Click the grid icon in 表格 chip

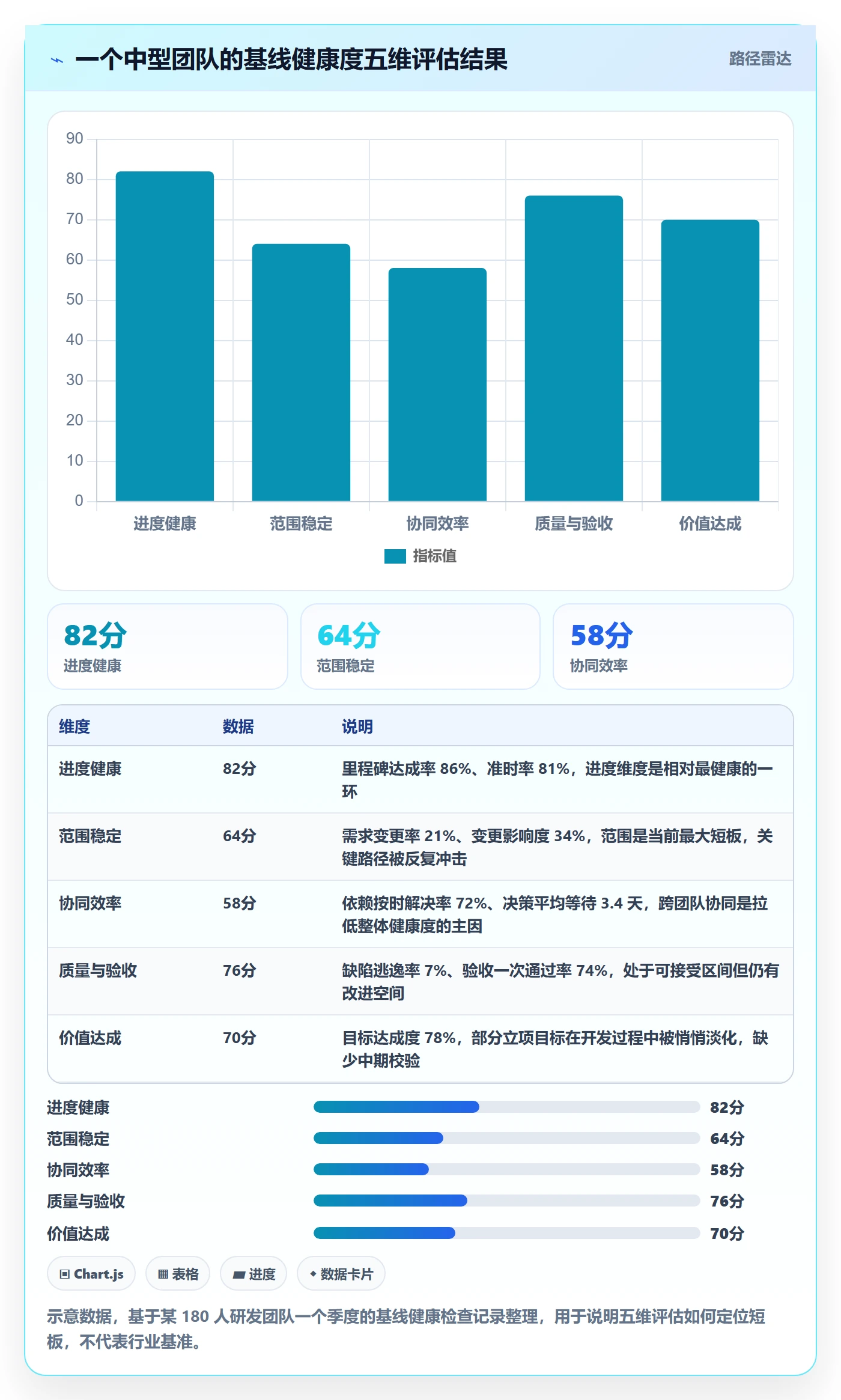(163, 1274)
